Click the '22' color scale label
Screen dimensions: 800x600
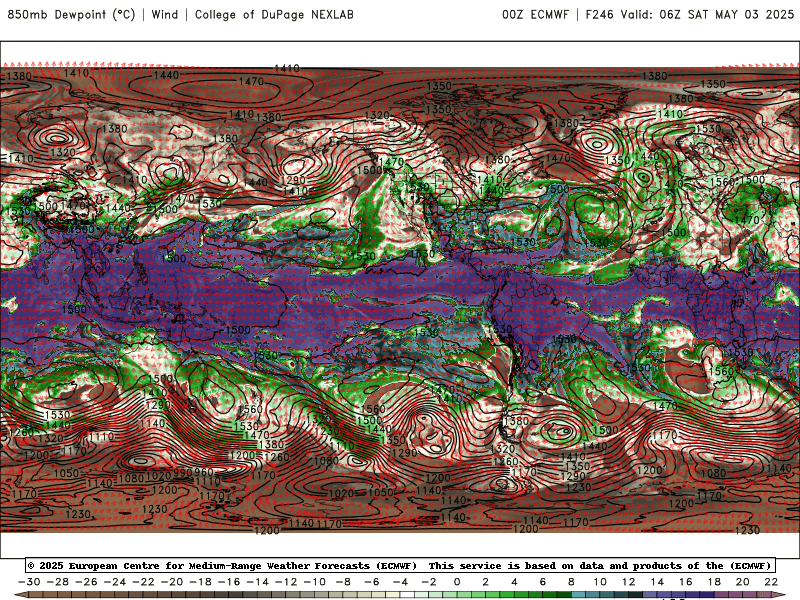click(x=771, y=582)
